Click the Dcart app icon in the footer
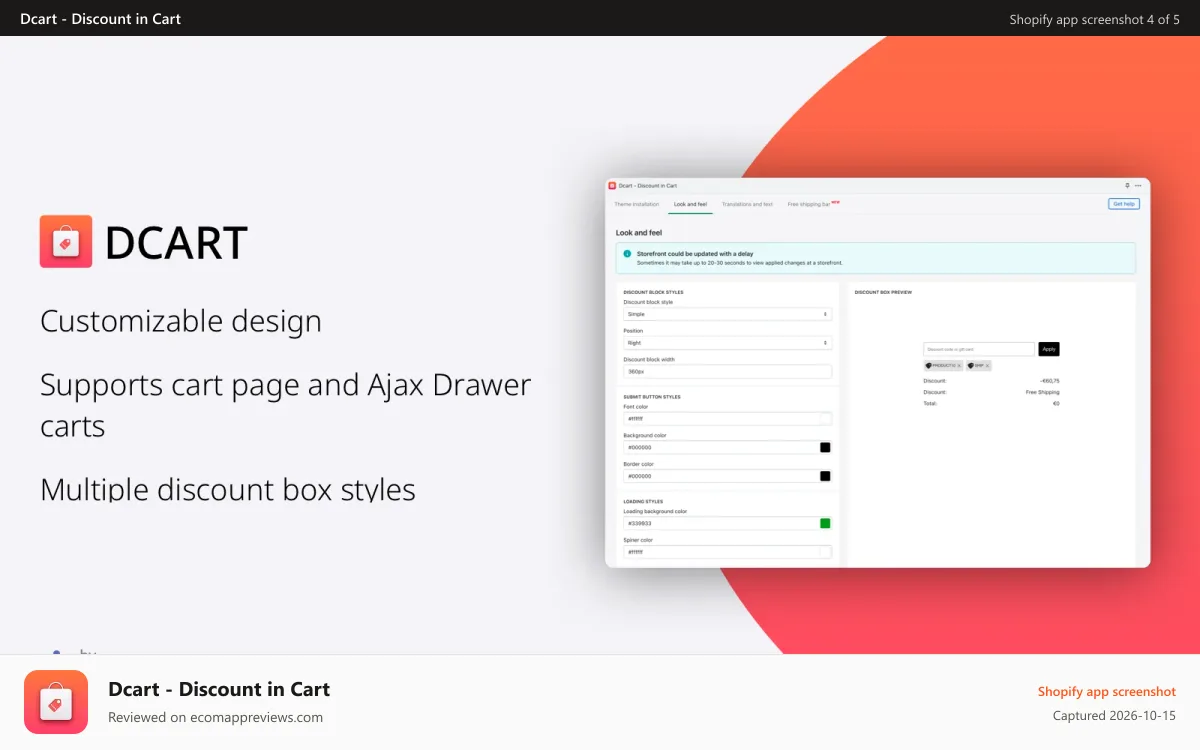Screen dimensions: 1200x750 pos(56,702)
